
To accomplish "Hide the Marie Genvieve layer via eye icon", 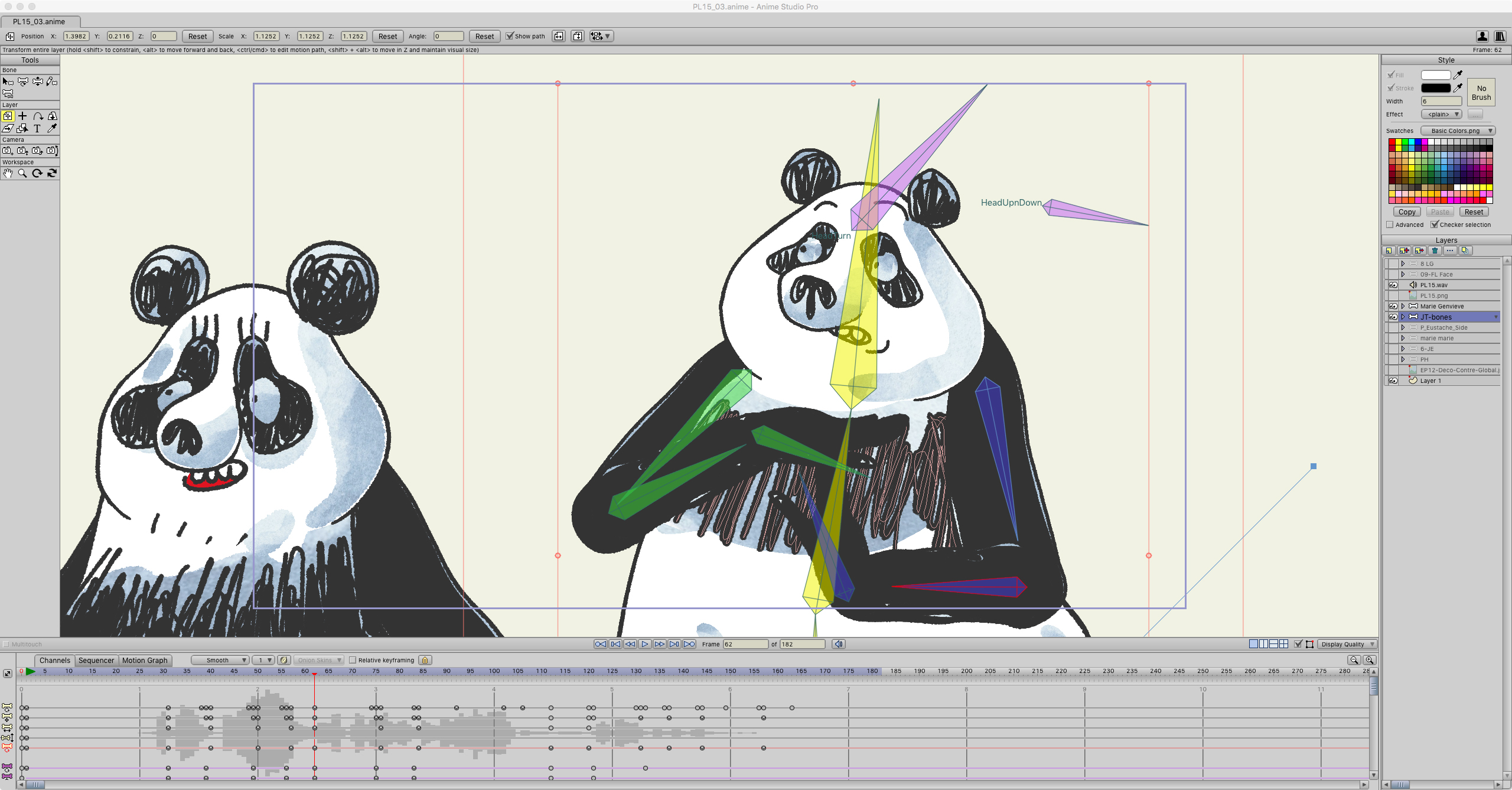I will pos(1393,306).
